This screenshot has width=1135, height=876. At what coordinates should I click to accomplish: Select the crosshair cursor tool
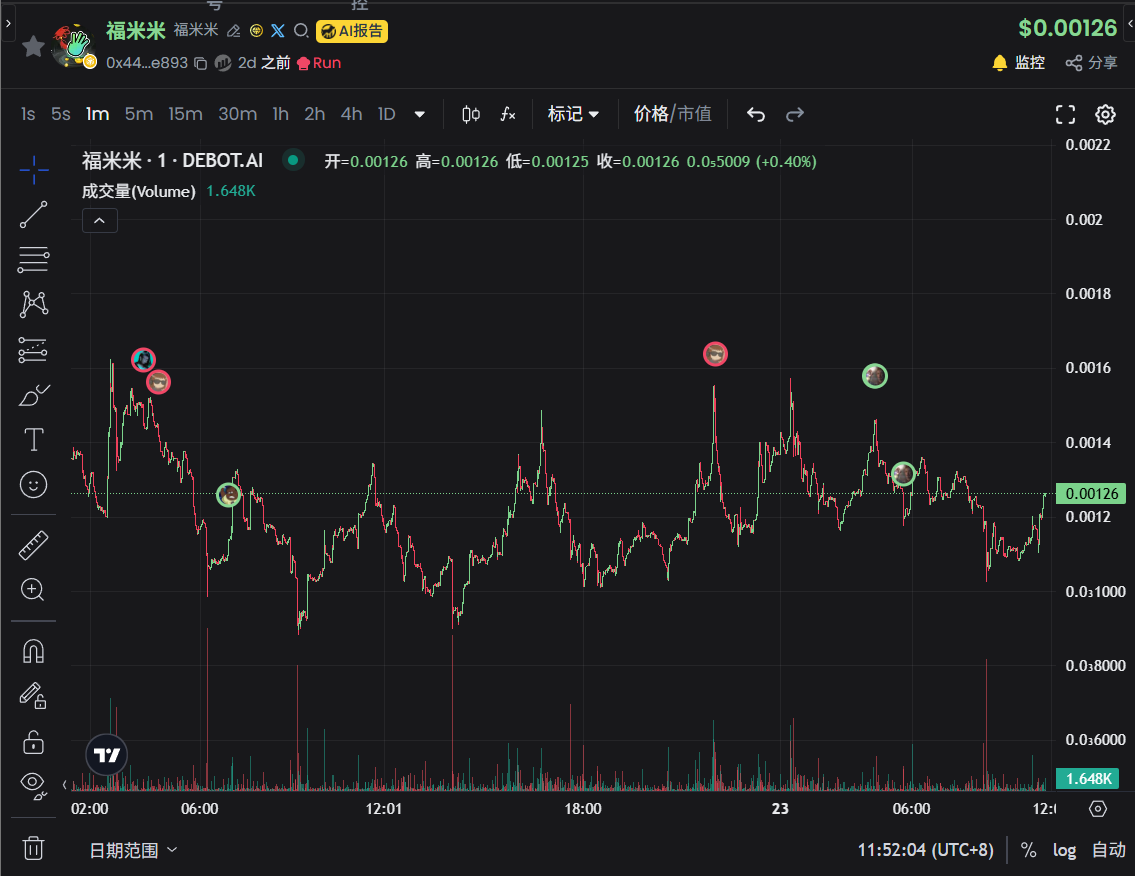pos(33,170)
